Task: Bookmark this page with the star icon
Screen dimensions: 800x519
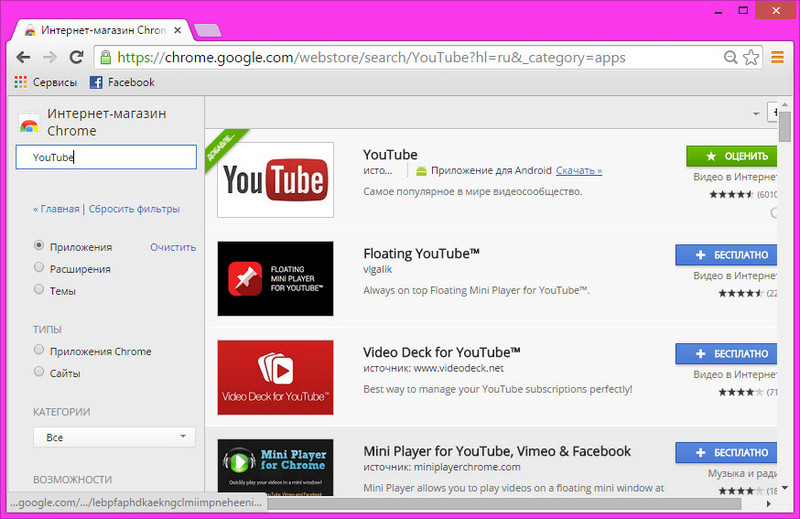Action: [x=751, y=57]
